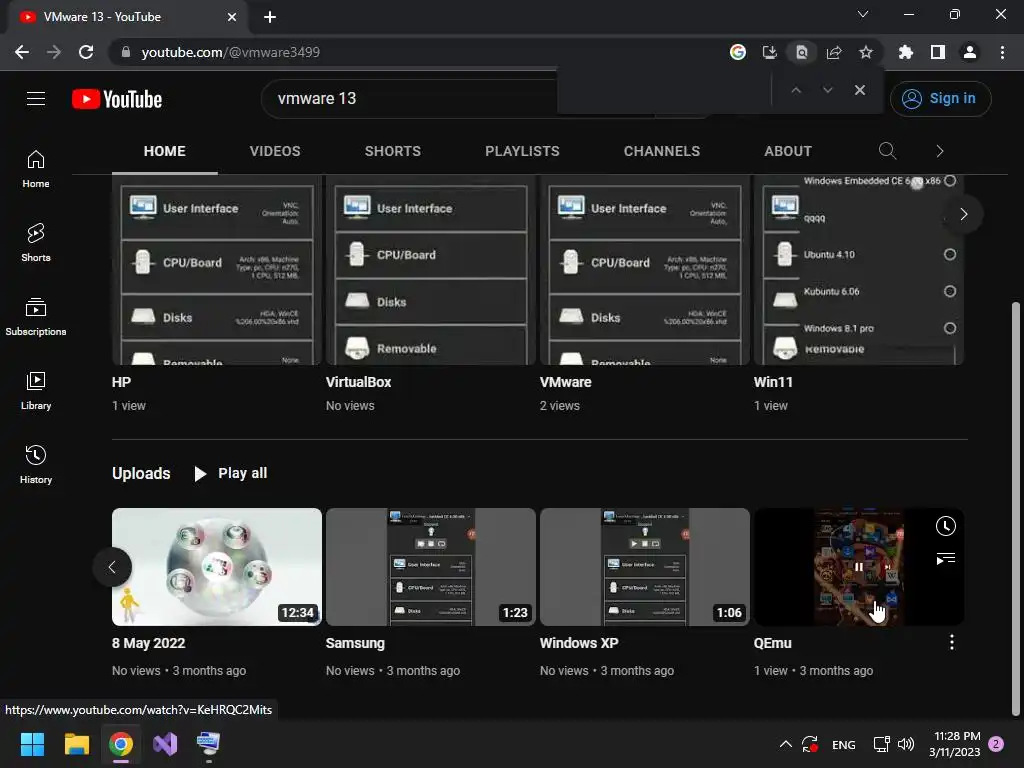Go back in the browser
The height and width of the screenshot is (768, 1024).
click(x=22, y=52)
